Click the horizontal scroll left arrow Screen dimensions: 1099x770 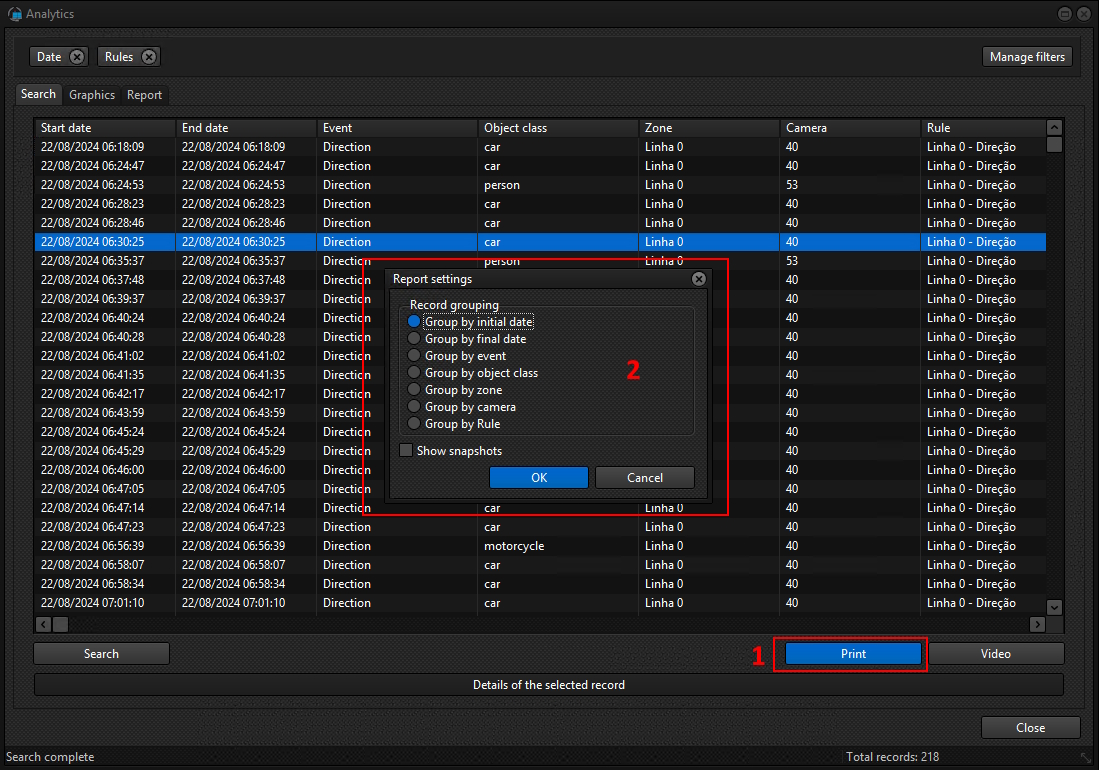point(42,624)
